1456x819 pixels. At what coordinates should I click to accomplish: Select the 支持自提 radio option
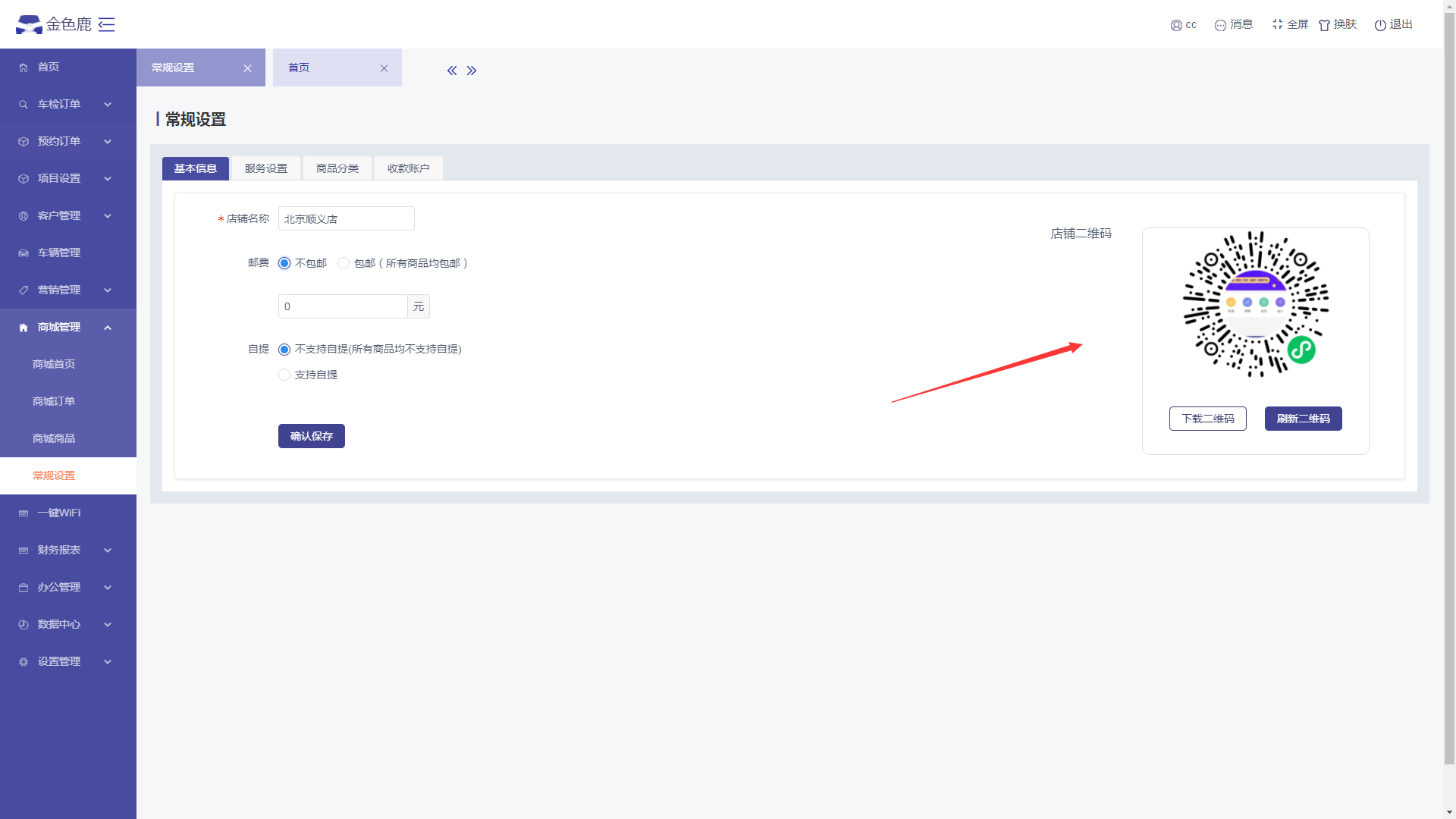(x=284, y=375)
